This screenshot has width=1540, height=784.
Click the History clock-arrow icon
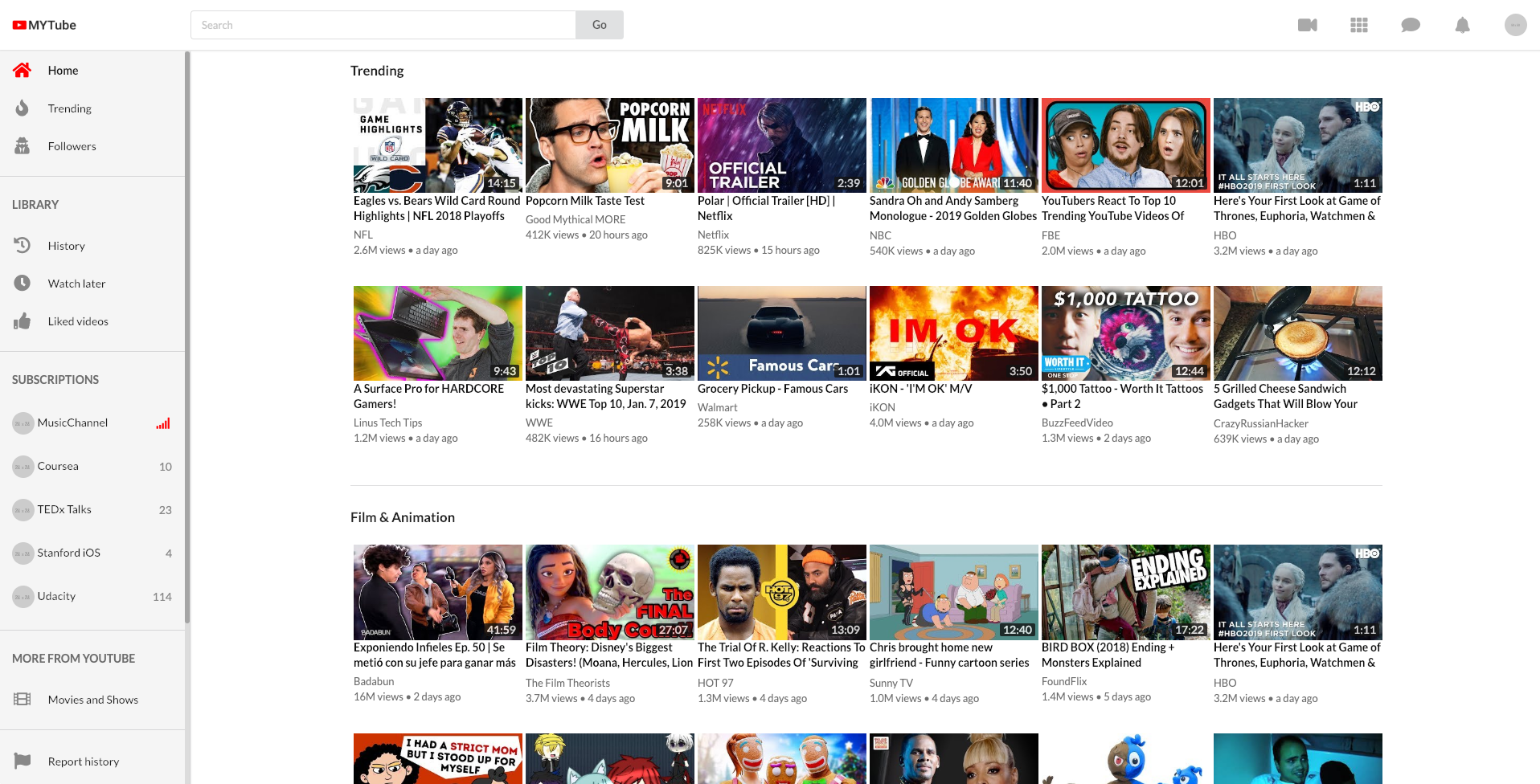click(x=22, y=245)
